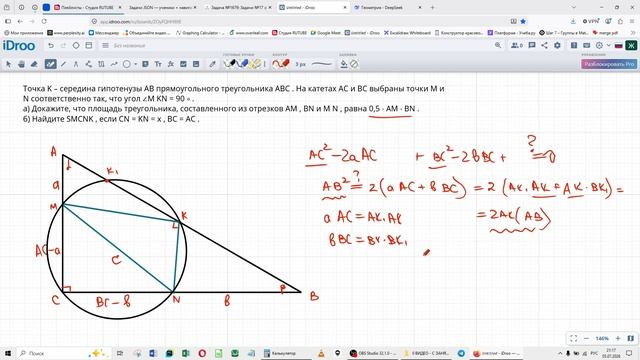This screenshot has width=640, height=360.
Task: Open the Windows Start menu
Action: click(8, 353)
